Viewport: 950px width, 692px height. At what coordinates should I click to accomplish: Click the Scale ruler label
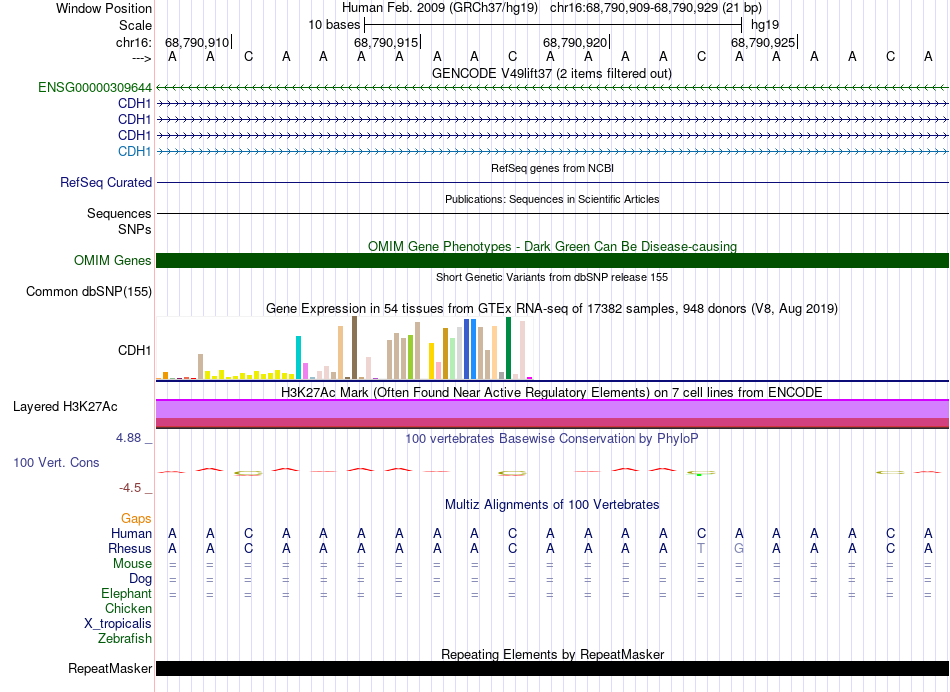[x=135, y=25]
